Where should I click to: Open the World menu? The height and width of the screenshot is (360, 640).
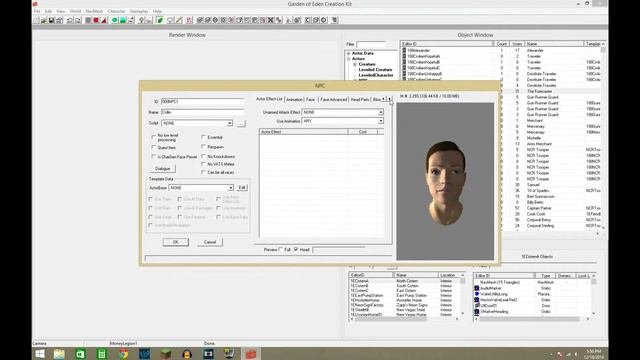point(75,11)
